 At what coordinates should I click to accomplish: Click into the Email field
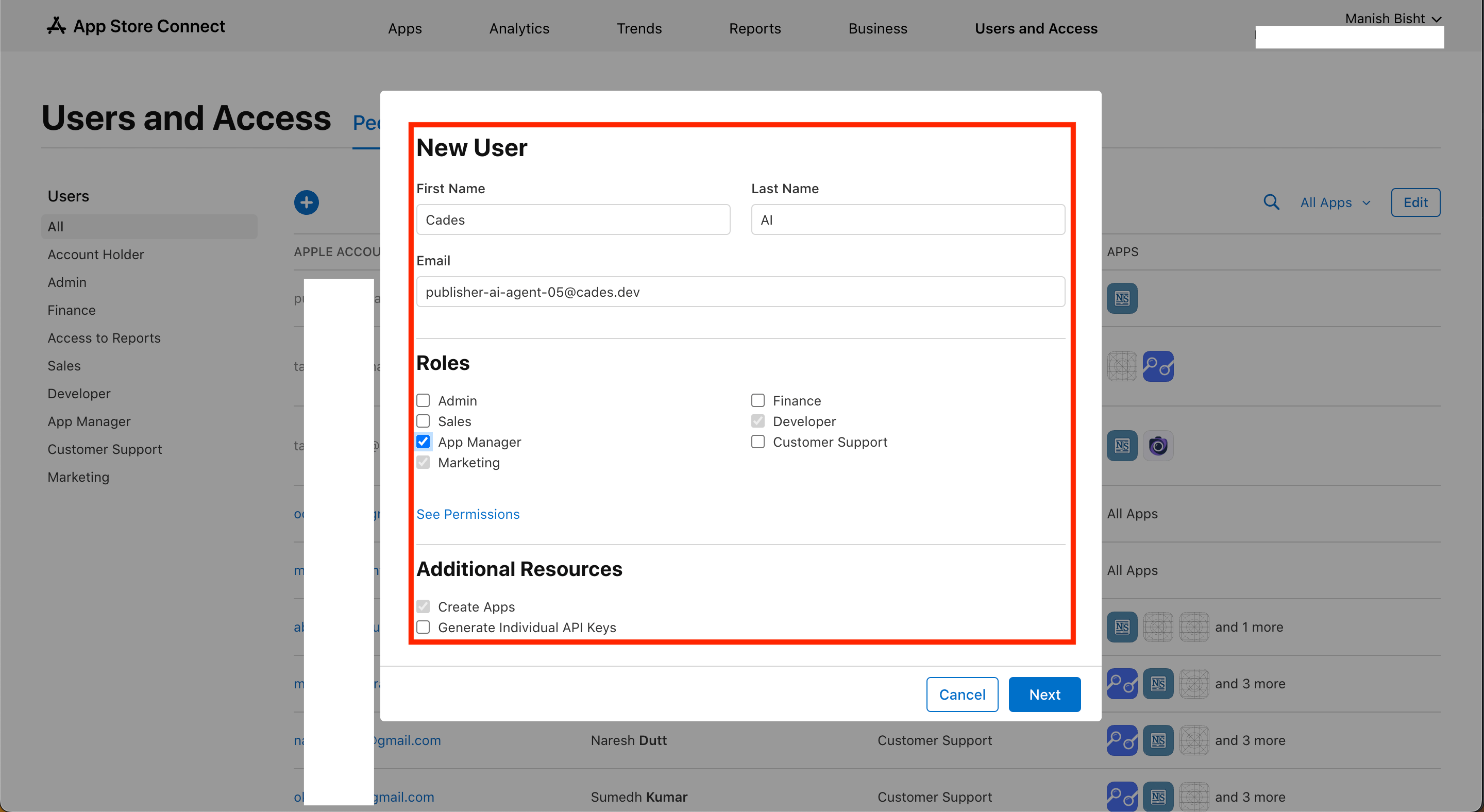click(741, 292)
